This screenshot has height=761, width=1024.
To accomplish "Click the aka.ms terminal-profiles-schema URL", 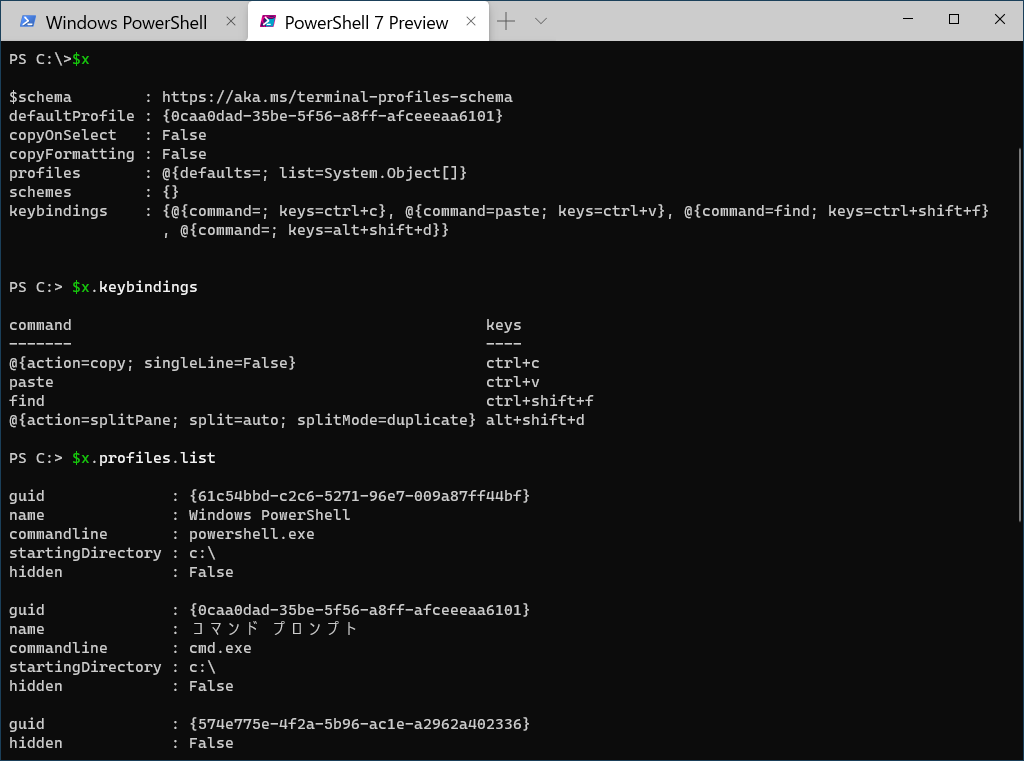I will (337, 97).
